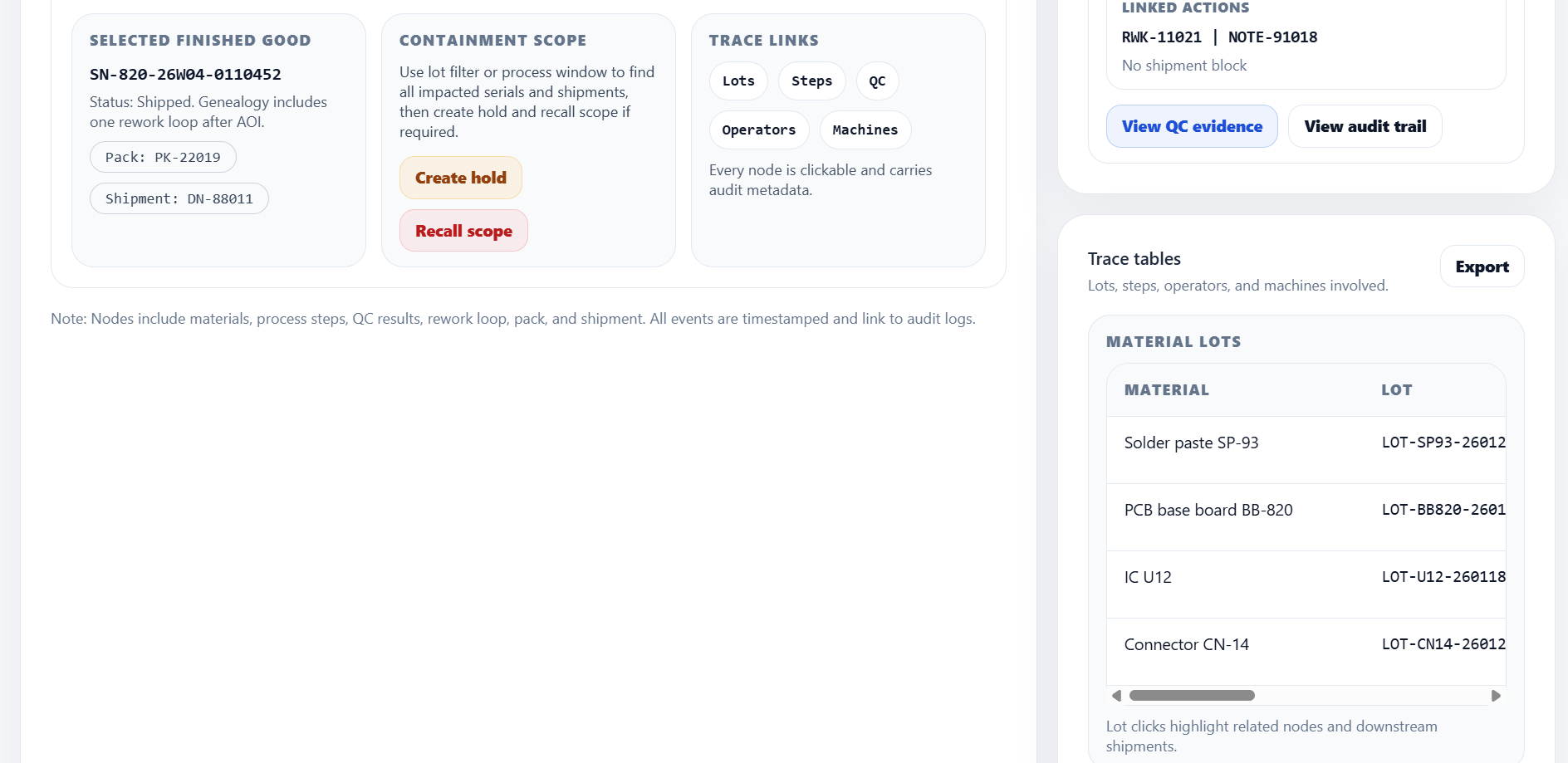The image size is (1568, 763).
Task: Open Shipment DN-88011 chip
Action: click(x=179, y=198)
